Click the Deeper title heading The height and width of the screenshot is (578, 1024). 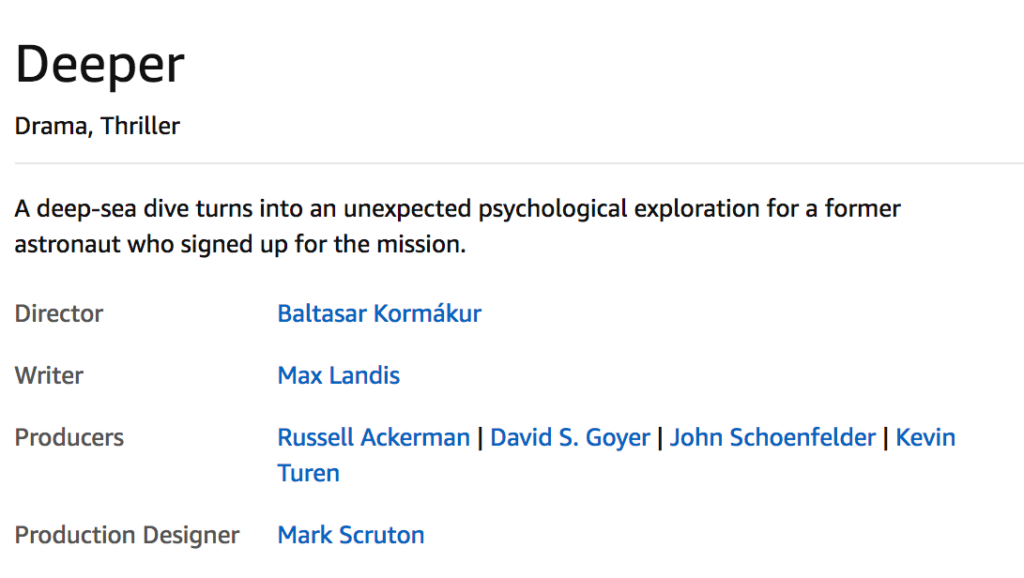click(100, 65)
